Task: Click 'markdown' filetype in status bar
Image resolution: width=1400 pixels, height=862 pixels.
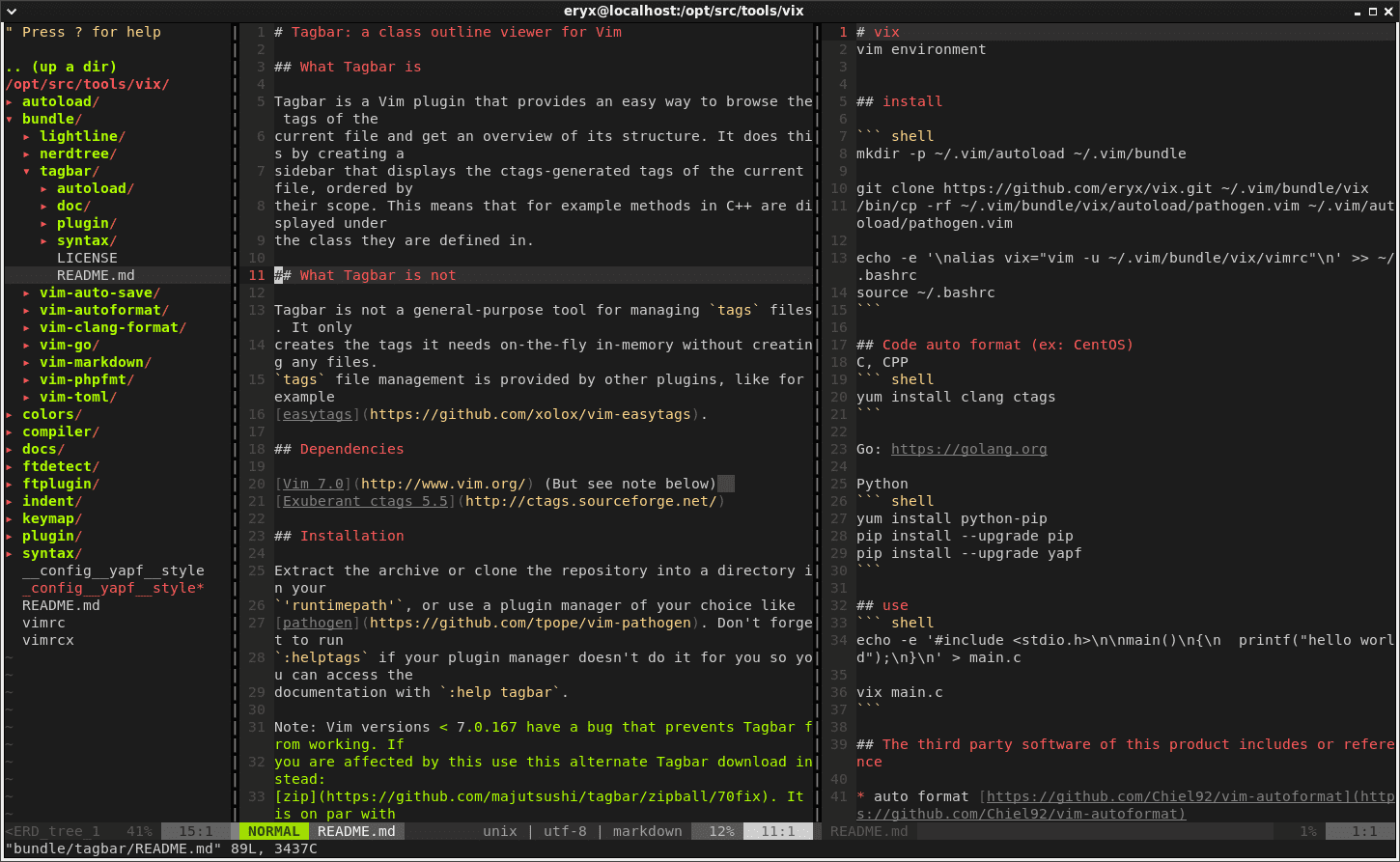Action: tap(647, 831)
